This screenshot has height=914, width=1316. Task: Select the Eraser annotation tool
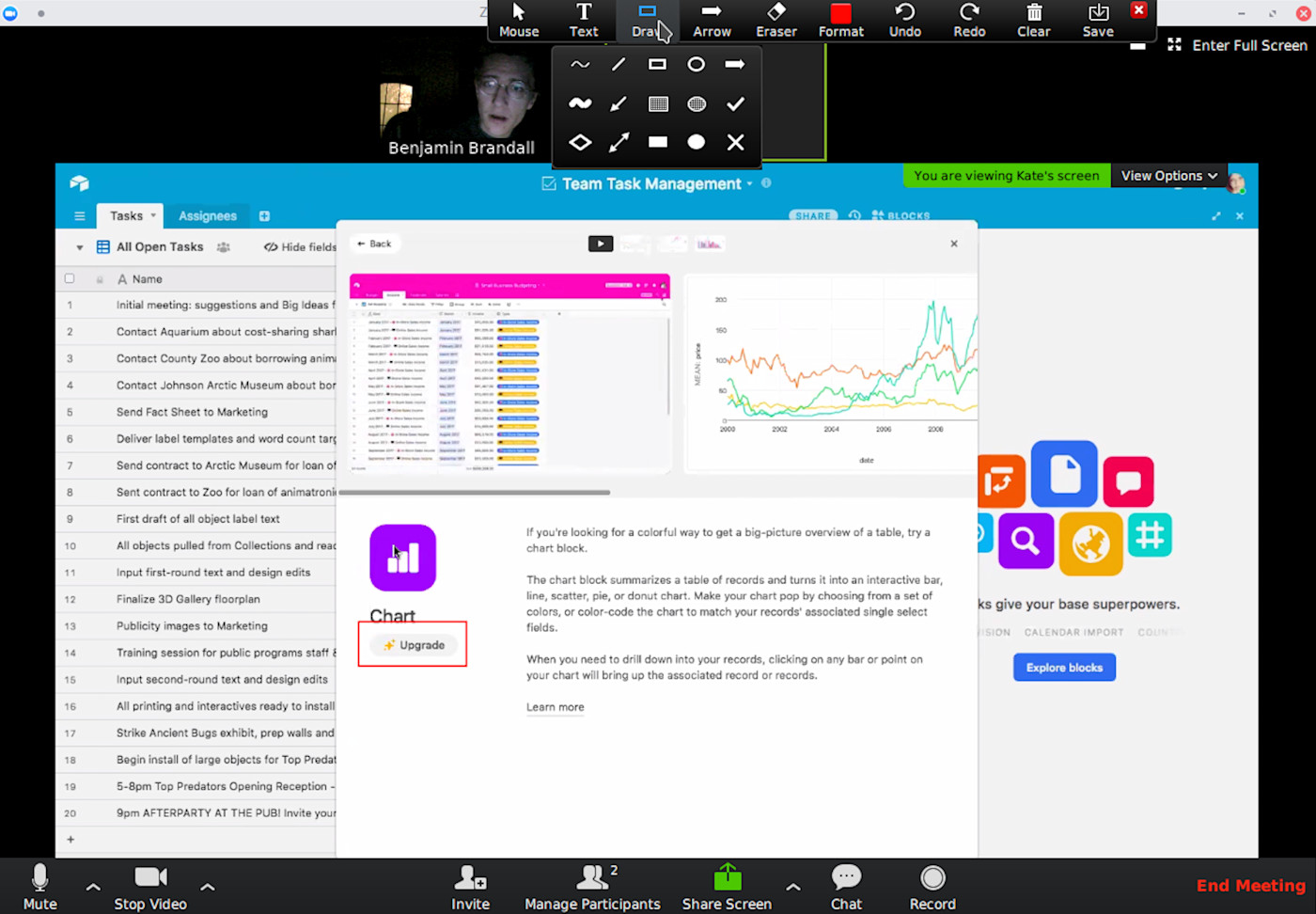coord(775,20)
